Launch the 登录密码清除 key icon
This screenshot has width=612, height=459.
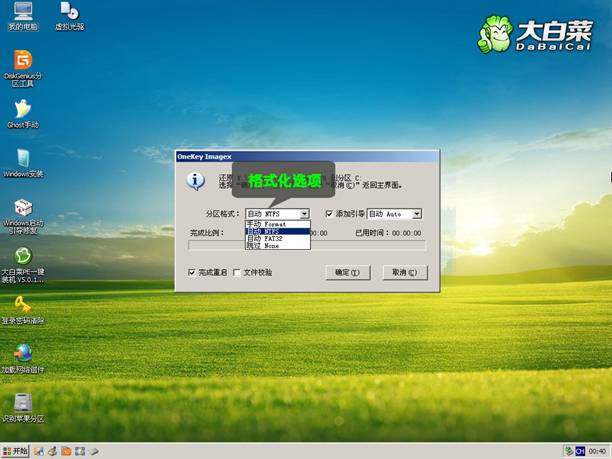[x=22, y=304]
